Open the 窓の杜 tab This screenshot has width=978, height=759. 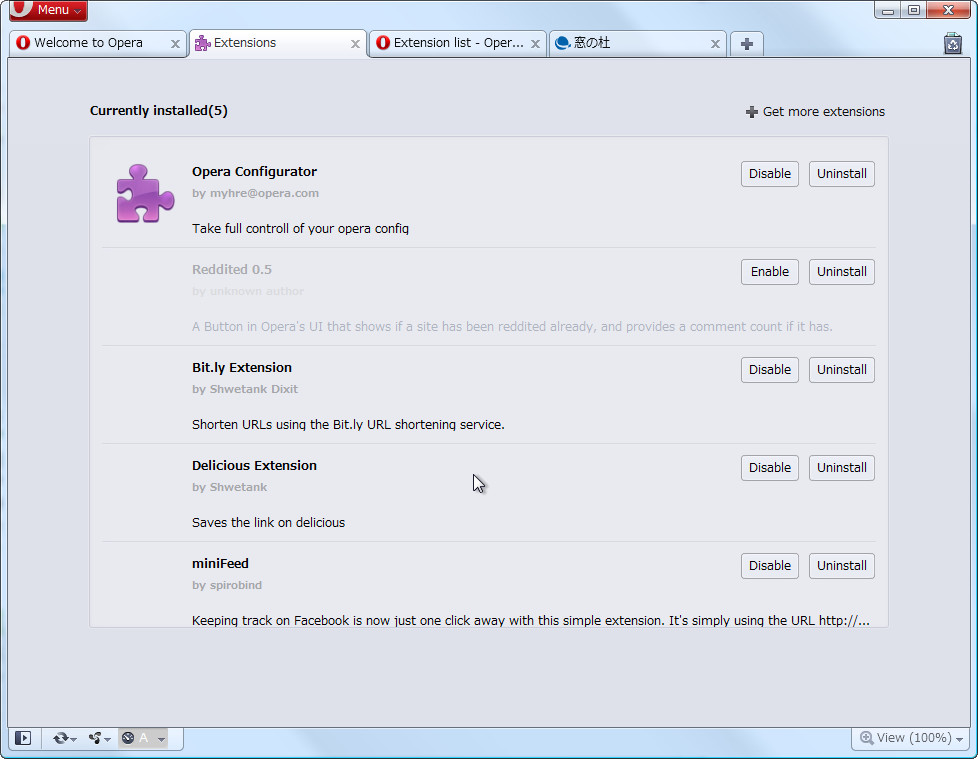tap(637, 43)
